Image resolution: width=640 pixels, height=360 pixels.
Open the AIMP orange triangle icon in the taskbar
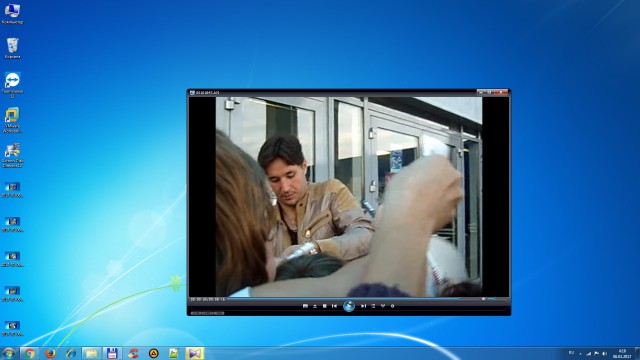click(153, 353)
